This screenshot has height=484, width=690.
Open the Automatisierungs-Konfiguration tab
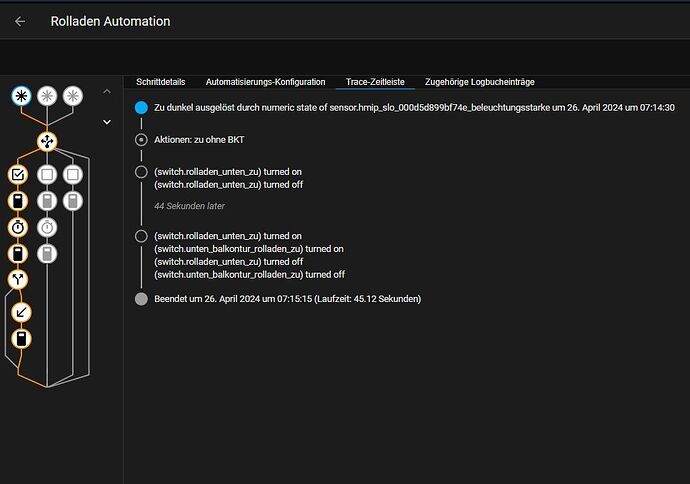(x=265, y=82)
